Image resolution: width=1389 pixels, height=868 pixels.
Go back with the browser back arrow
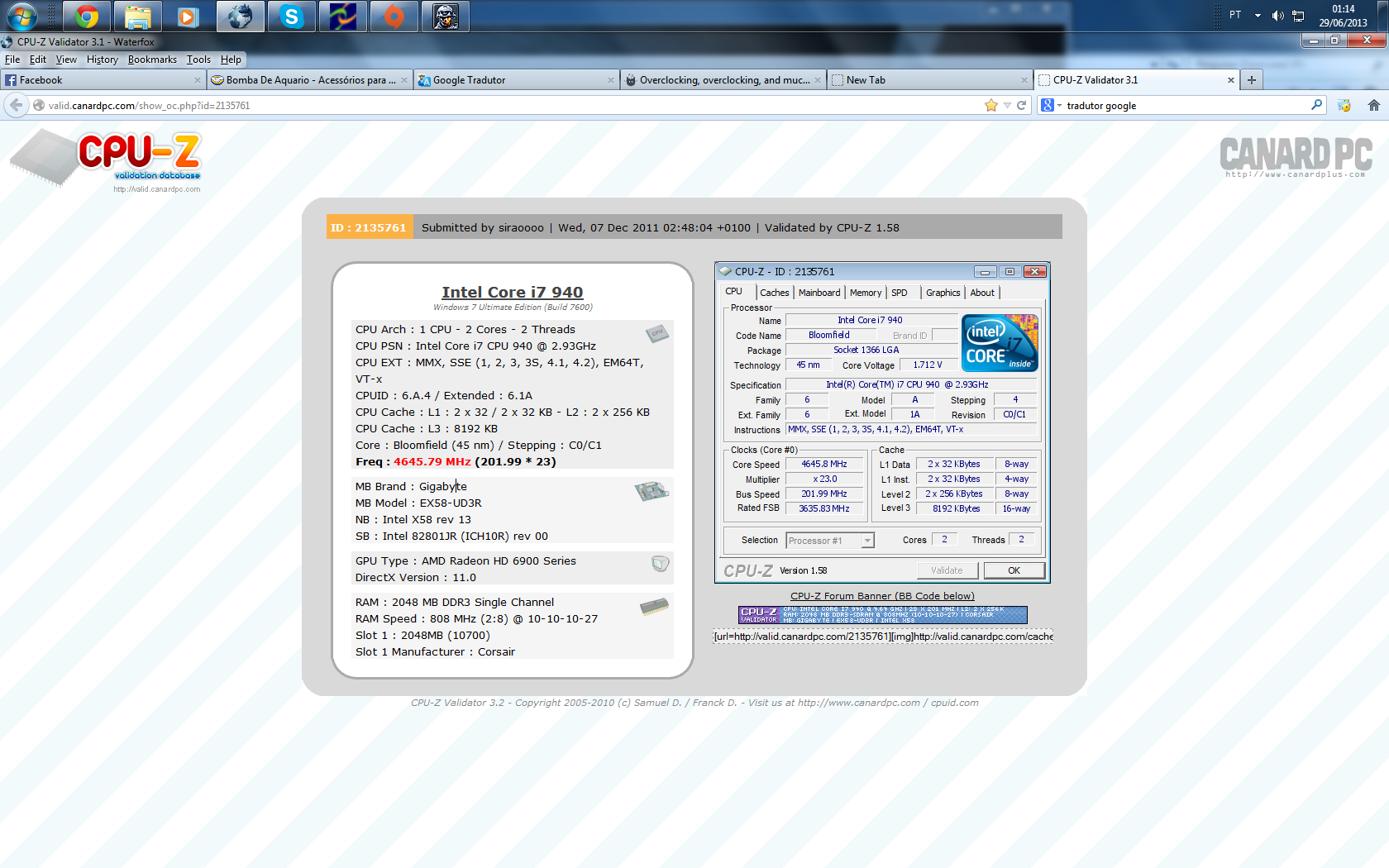coord(16,105)
